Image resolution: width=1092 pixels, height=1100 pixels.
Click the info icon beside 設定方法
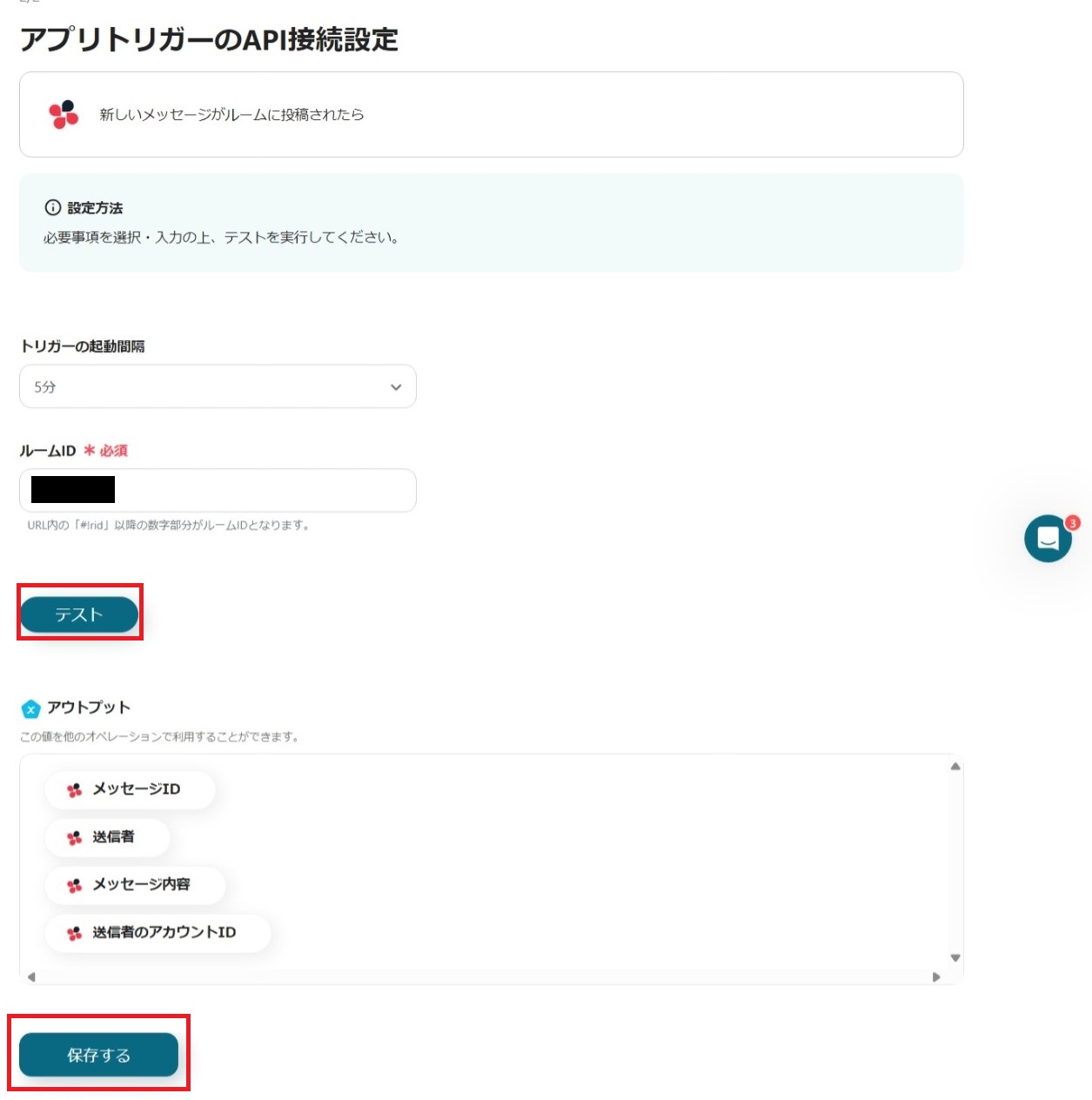pos(53,207)
